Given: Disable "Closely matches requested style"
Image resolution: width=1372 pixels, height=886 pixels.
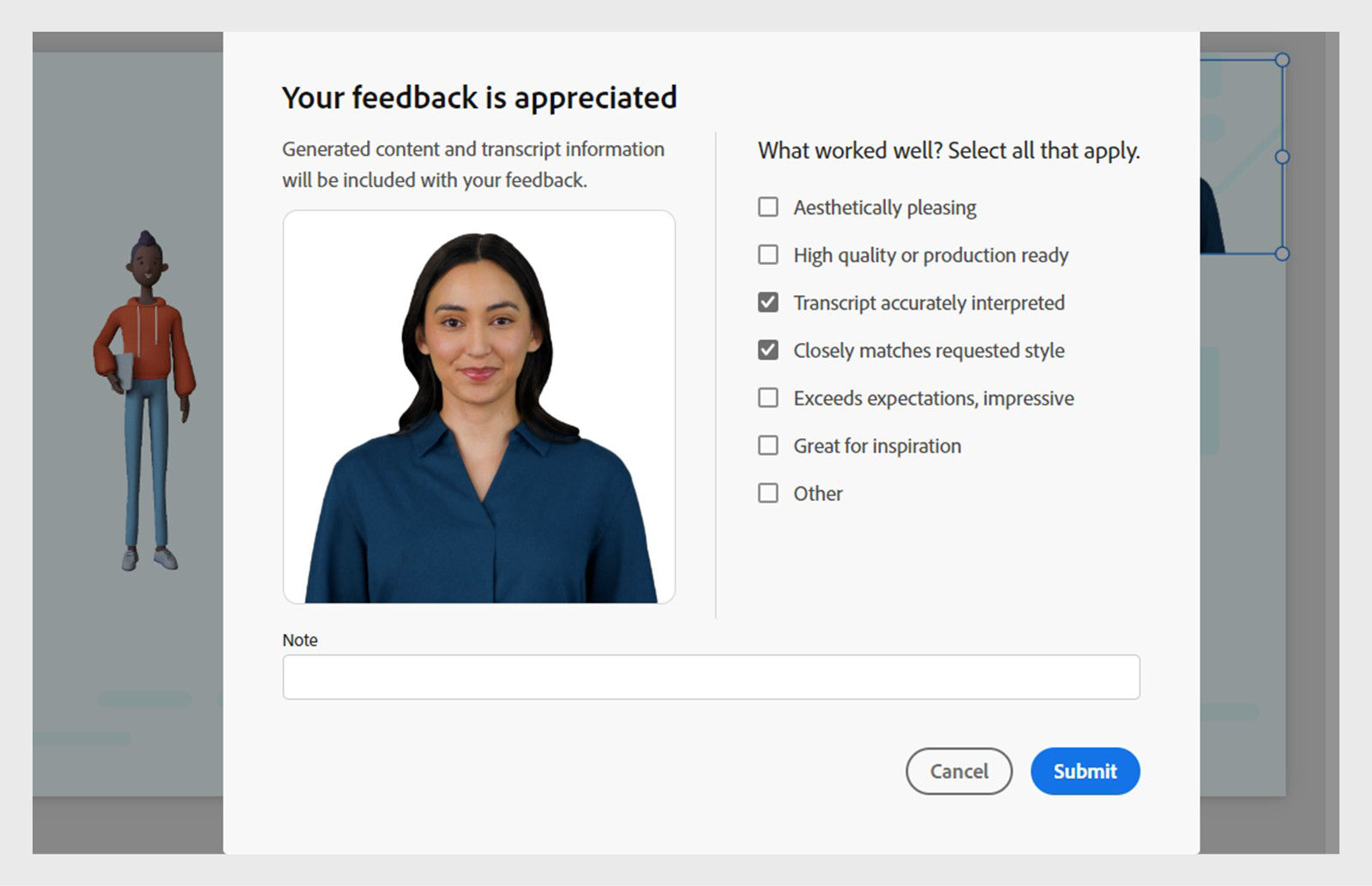Looking at the screenshot, I should pyautogui.click(x=767, y=350).
